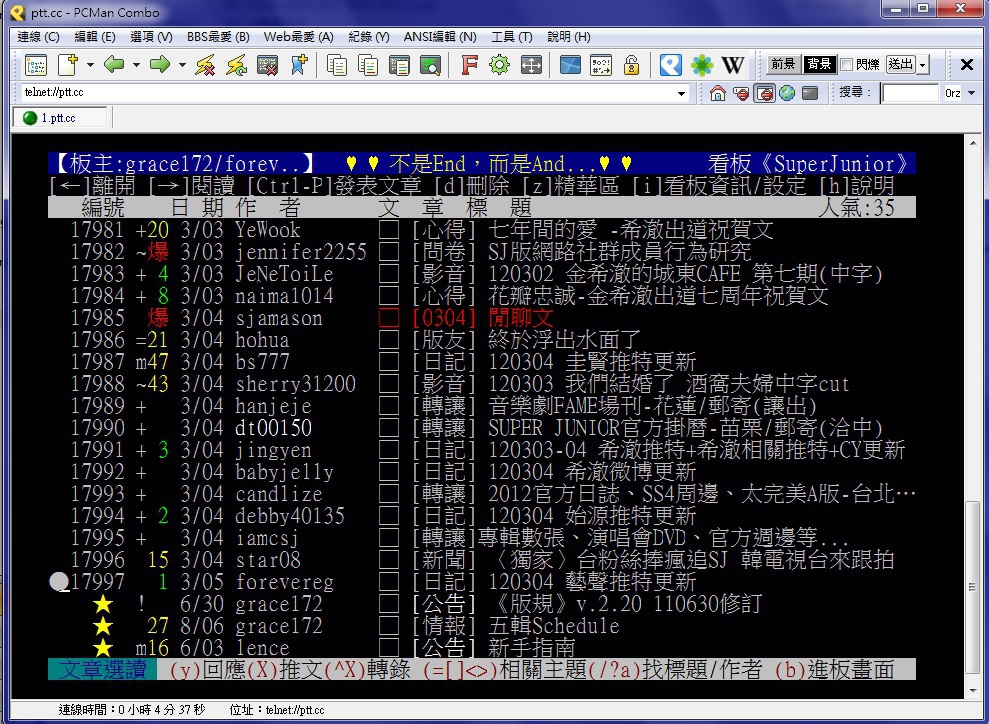
Task: Click the red F font icon
Action: (469, 65)
